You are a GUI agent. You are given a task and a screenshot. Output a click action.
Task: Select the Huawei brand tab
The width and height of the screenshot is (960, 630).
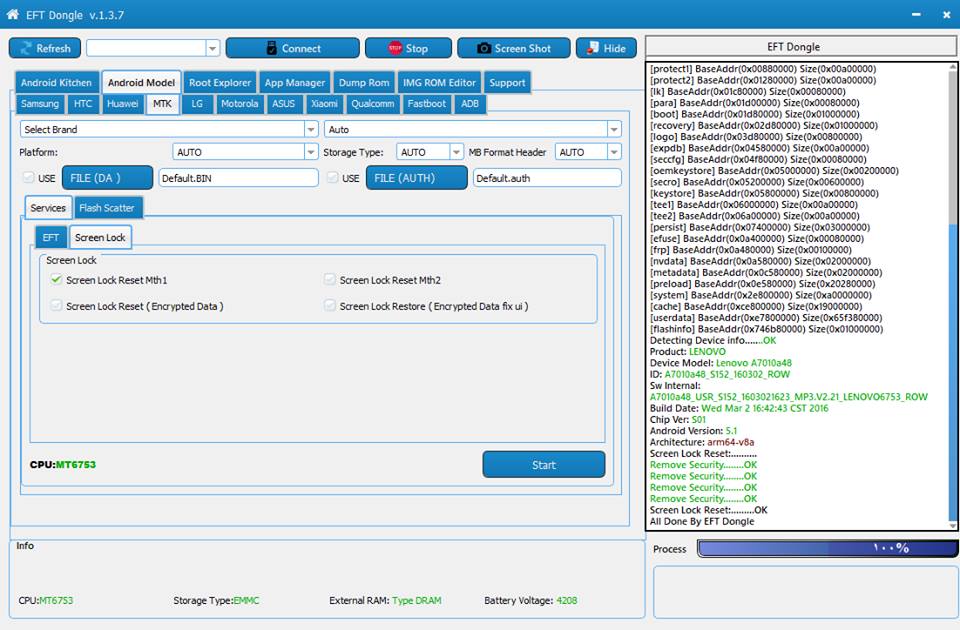122,104
